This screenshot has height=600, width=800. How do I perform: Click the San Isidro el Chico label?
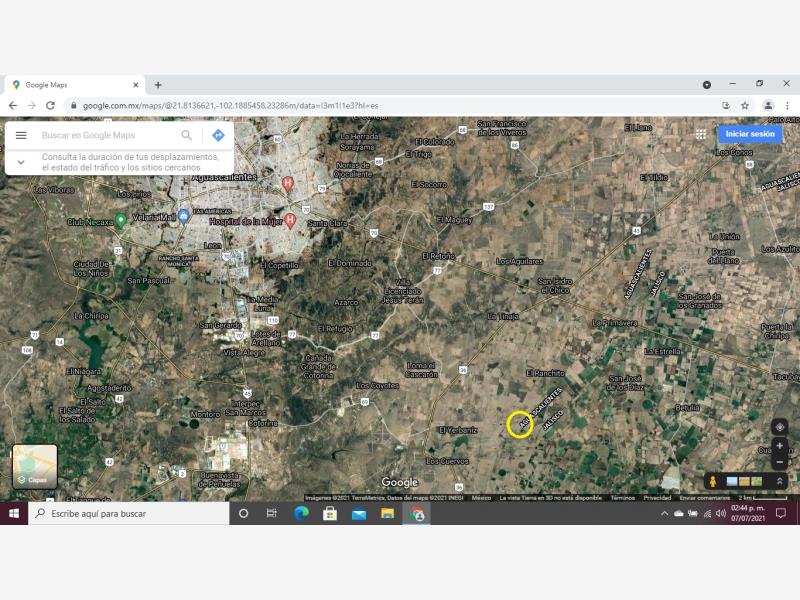point(555,286)
